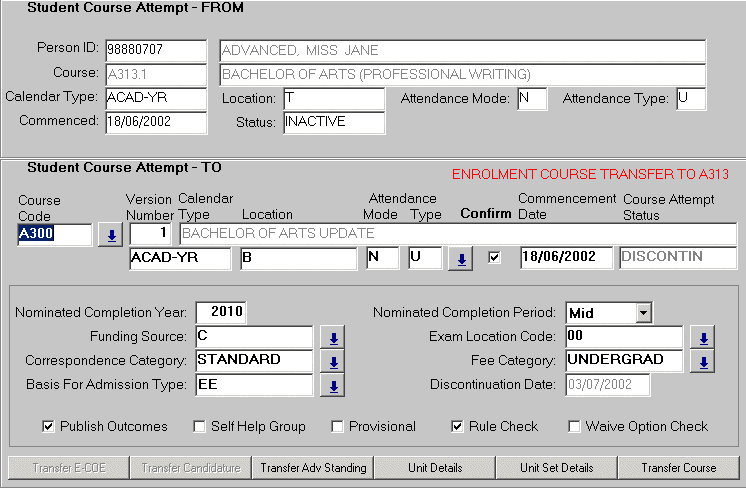746x489 pixels.
Task: Open Fee Category lookup arrow
Action: [704, 361]
